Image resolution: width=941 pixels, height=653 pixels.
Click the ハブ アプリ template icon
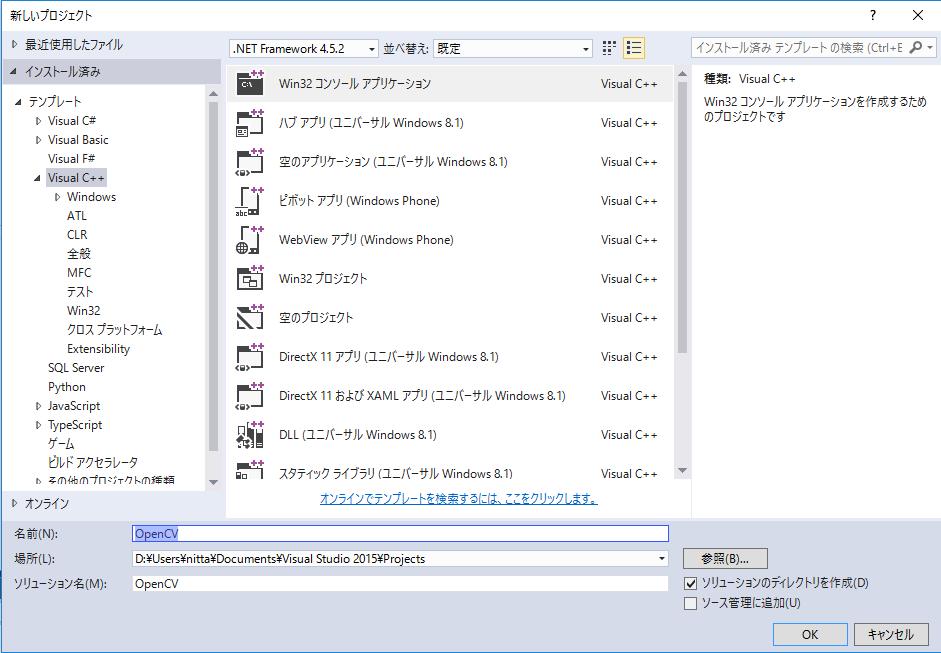(250, 123)
